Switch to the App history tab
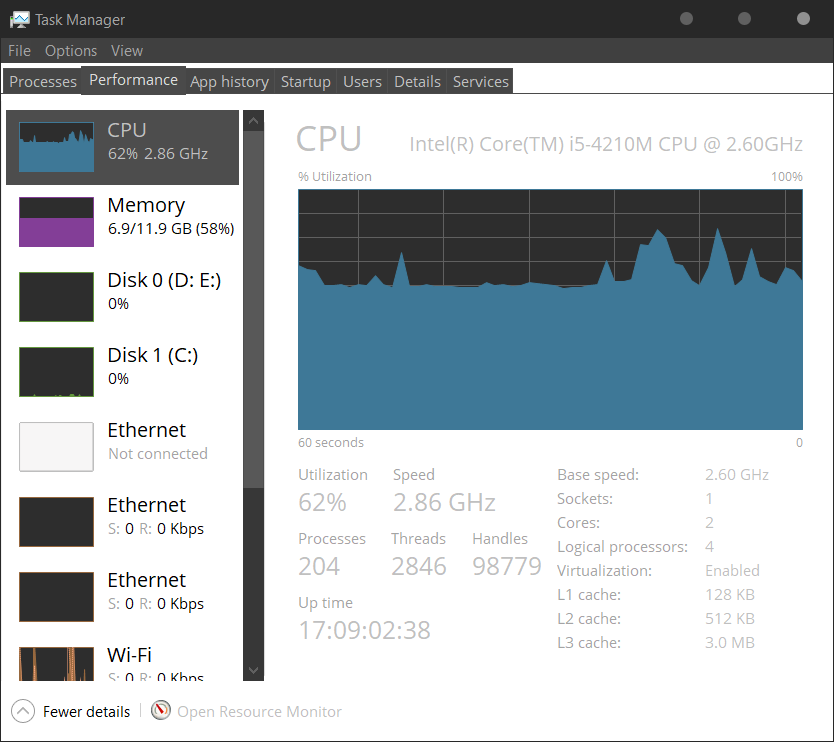This screenshot has height=742, width=834. pos(229,81)
